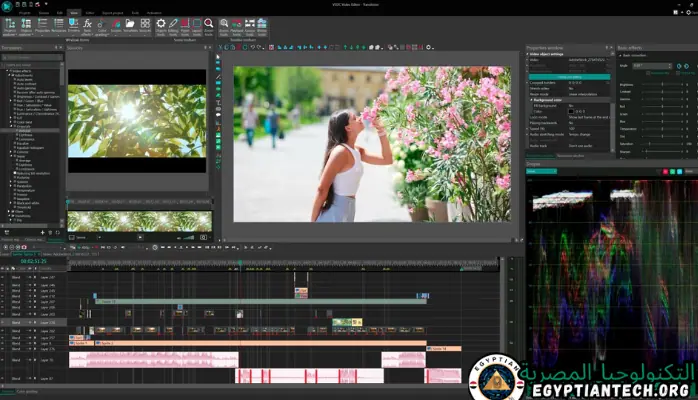Toggle the Layout tools ribbon icon
The image size is (698, 400).
[x=197, y=27]
